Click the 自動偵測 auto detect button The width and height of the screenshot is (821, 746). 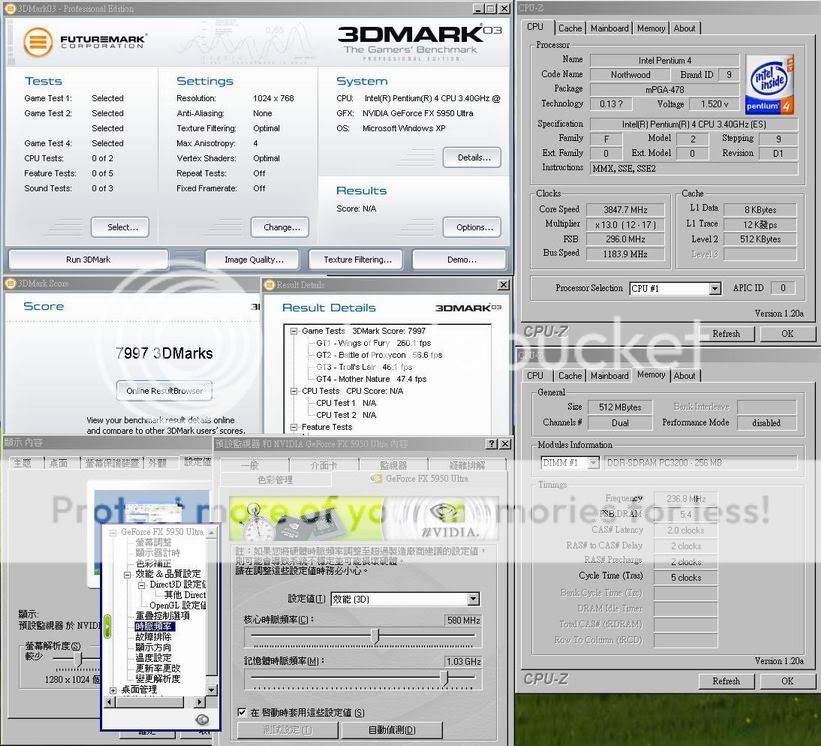tap(392, 730)
